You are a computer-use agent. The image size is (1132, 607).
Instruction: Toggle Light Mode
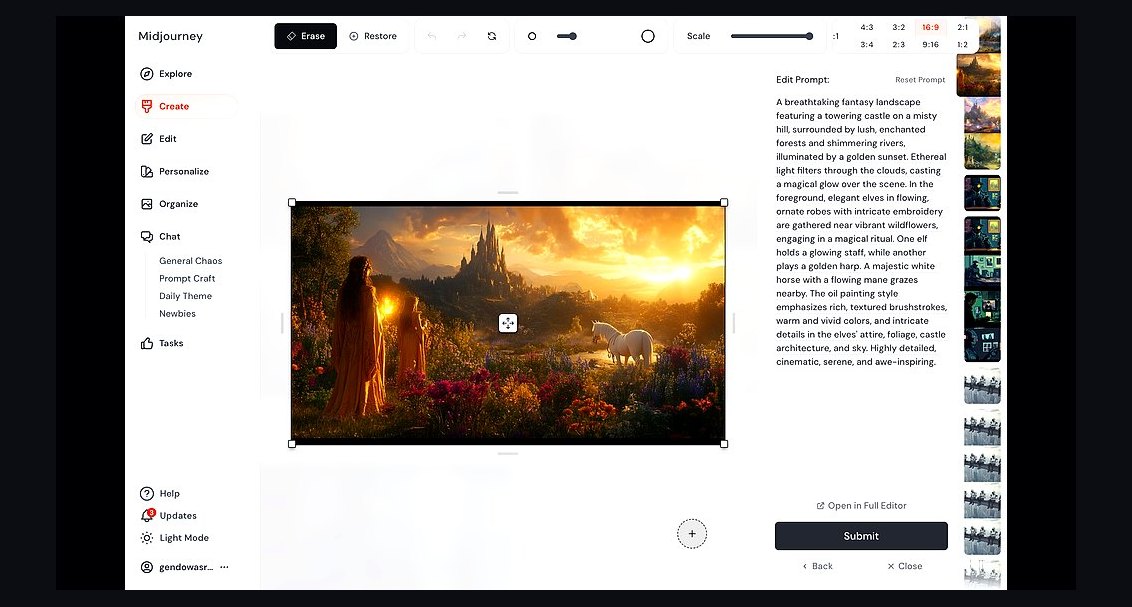183,538
